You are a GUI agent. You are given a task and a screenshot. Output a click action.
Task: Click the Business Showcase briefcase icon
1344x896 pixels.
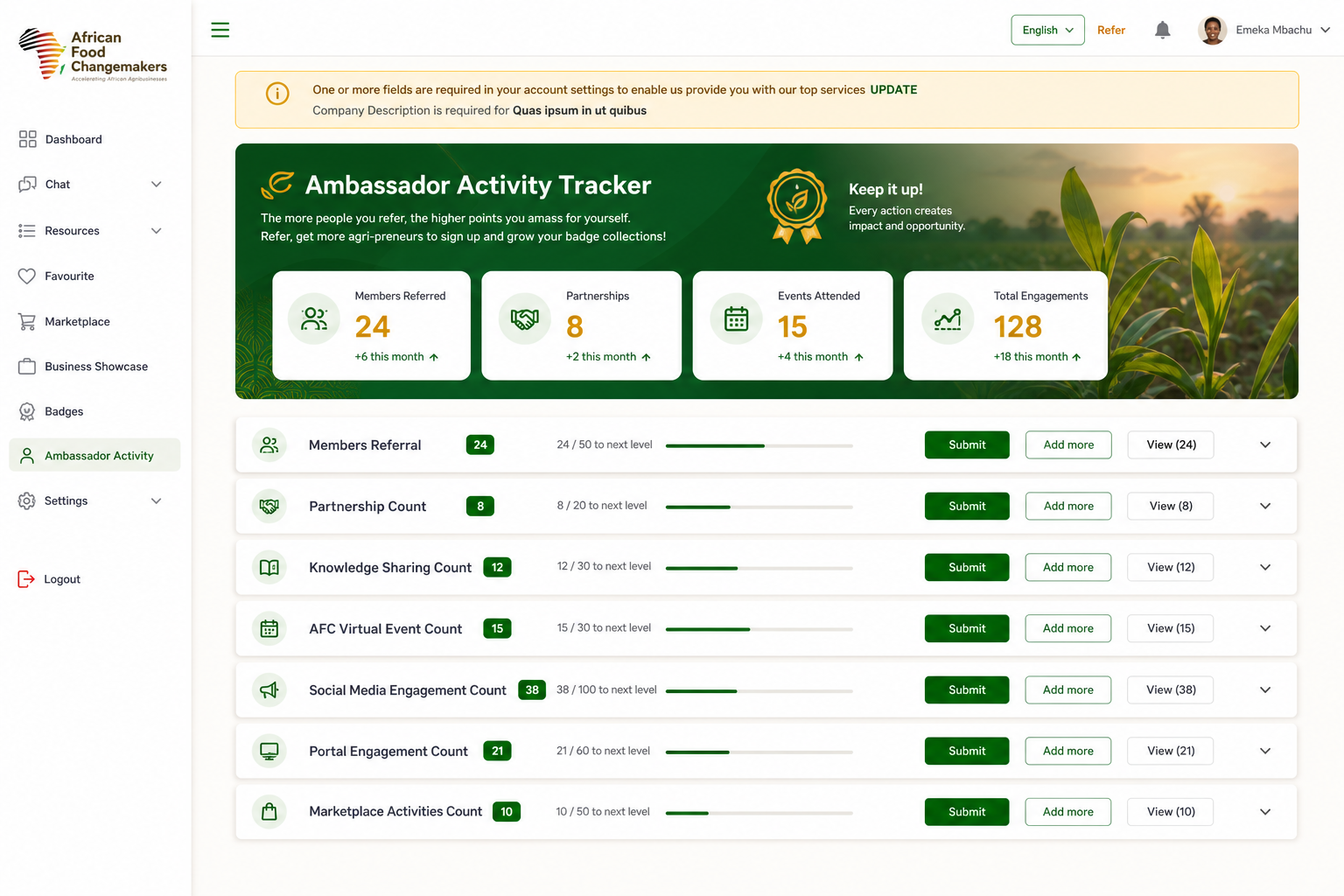(27, 367)
